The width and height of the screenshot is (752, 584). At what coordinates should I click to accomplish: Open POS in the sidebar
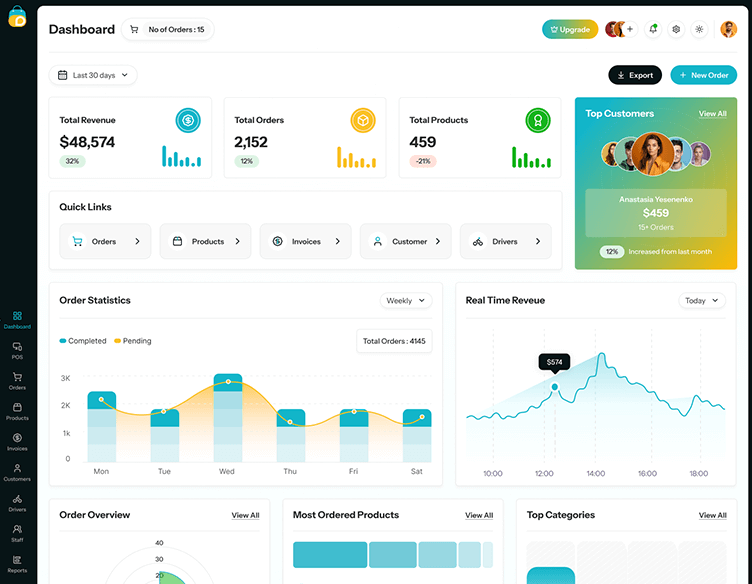pyautogui.click(x=17, y=350)
